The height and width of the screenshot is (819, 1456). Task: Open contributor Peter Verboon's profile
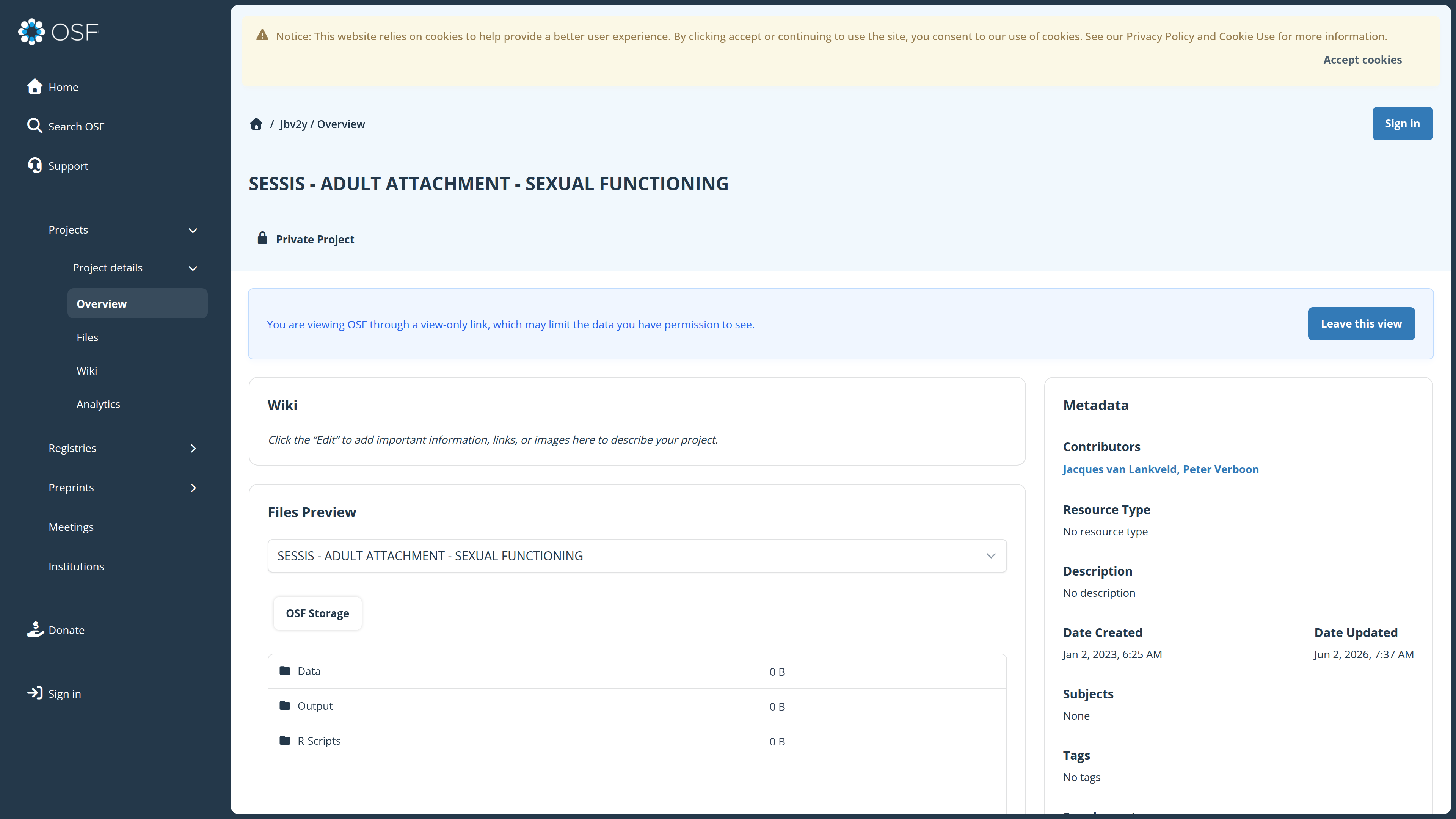tap(1221, 469)
